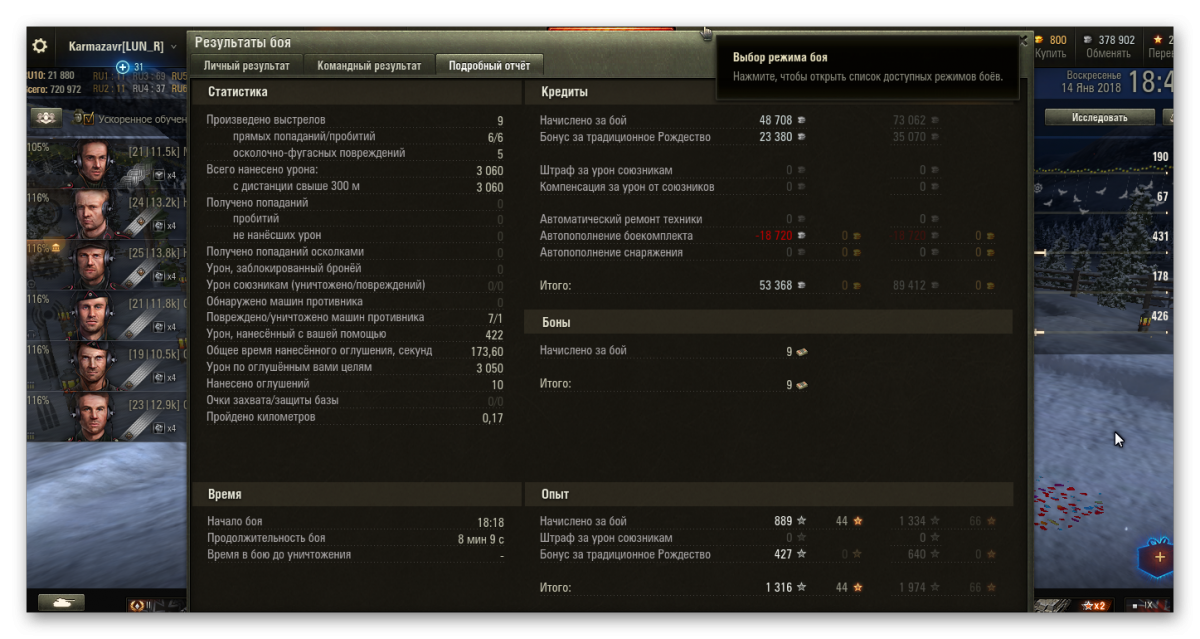Select the Подробный отчёт tab
Viewport: 1200px width, 639px height.
click(490, 66)
